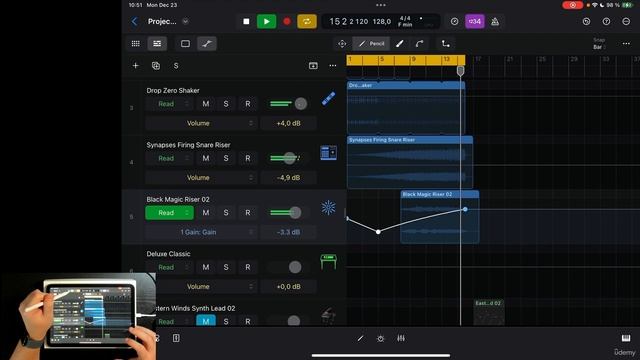Toggle the rounded-rectangle window view icon
Viewport: 640px width, 360px height.
pos(185,44)
